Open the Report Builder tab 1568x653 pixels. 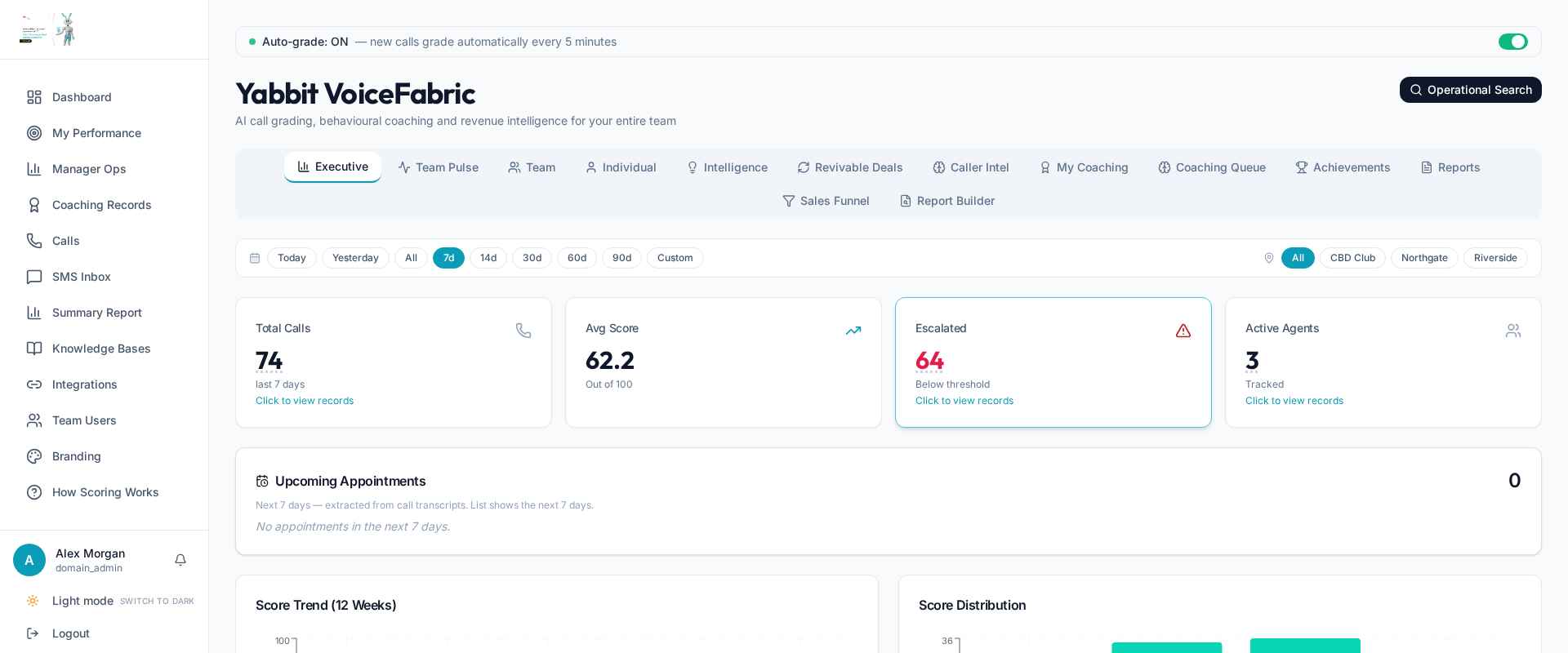coord(947,201)
